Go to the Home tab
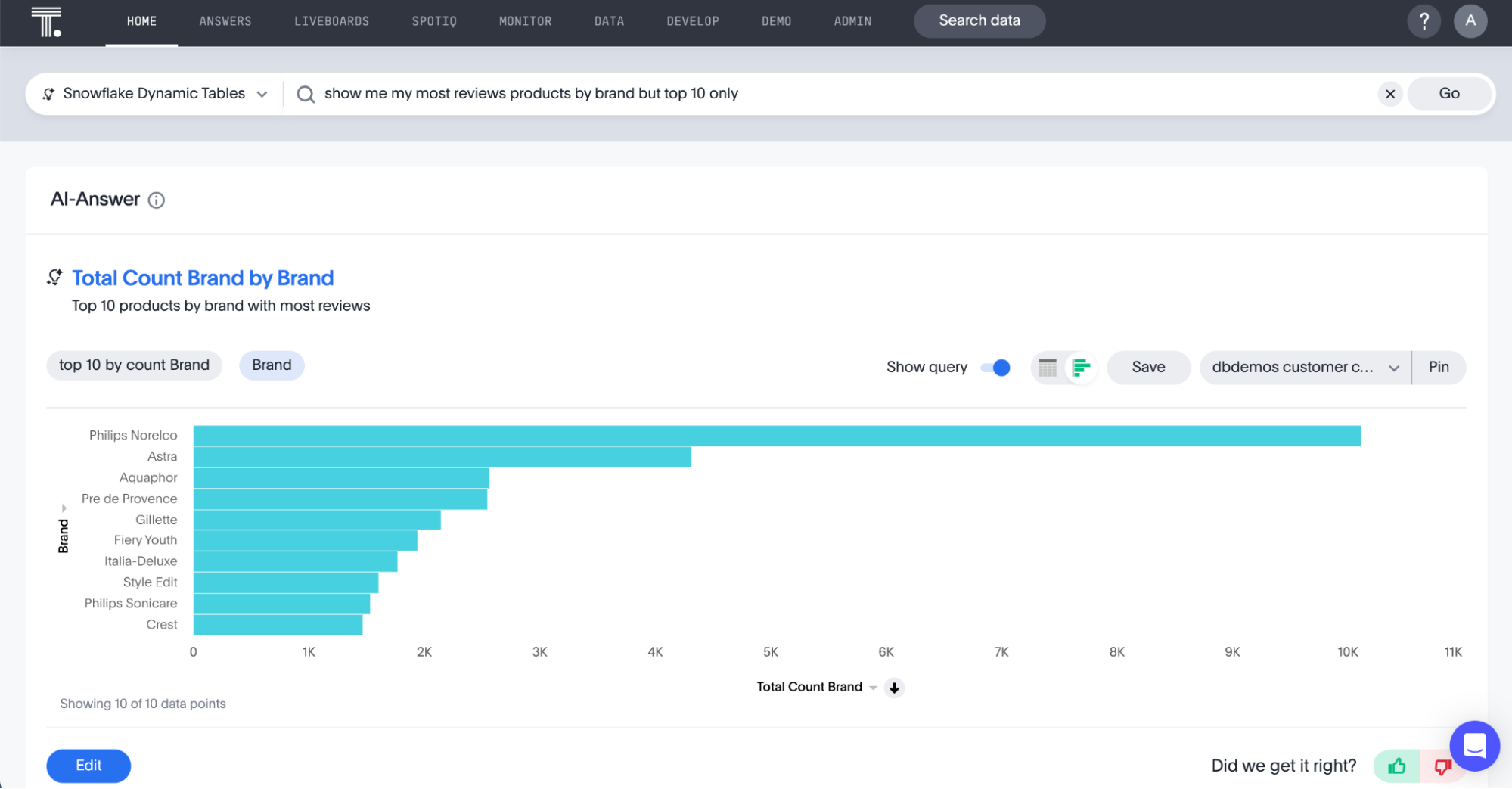Screen dimensions: 1512x789 point(141,21)
